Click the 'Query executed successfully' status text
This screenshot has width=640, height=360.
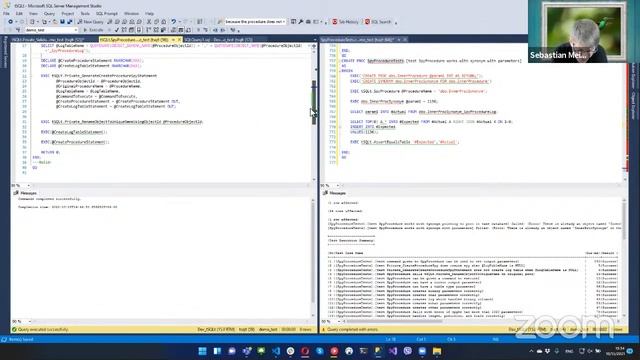point(43,329)
